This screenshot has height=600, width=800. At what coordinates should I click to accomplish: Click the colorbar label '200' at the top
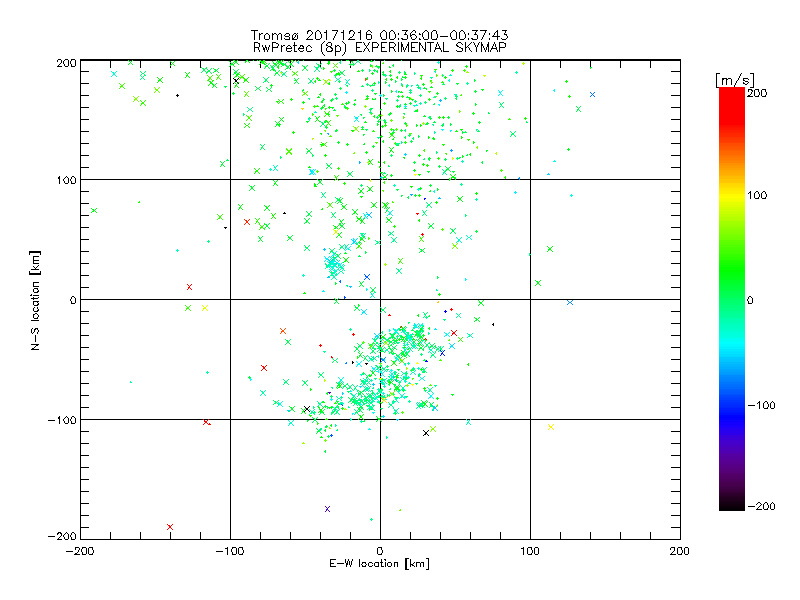pyautogui.click(x=757, y=93)
